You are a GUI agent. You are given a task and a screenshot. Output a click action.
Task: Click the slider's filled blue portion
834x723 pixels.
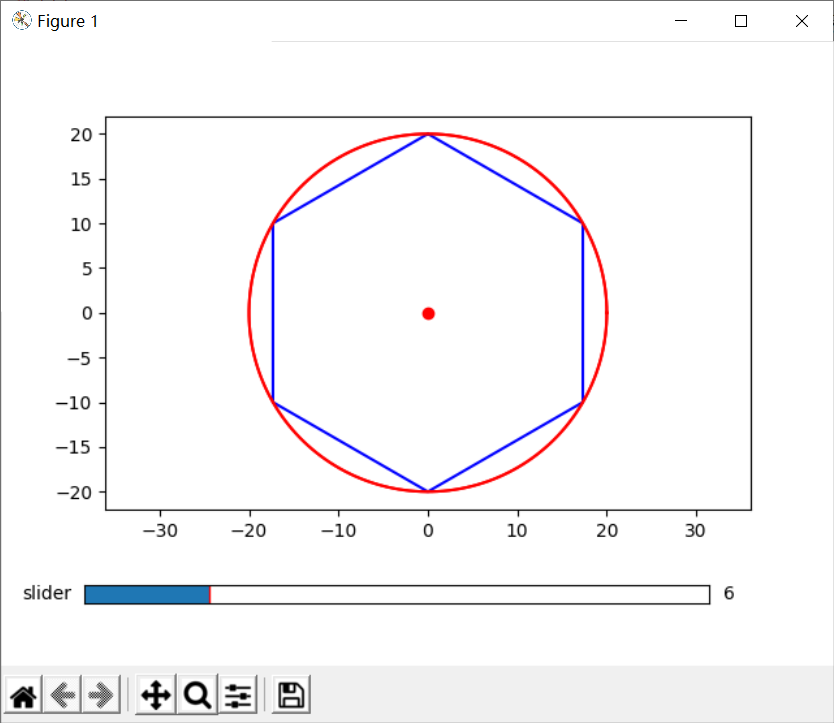pyautogui.click(x=147, y=595)
